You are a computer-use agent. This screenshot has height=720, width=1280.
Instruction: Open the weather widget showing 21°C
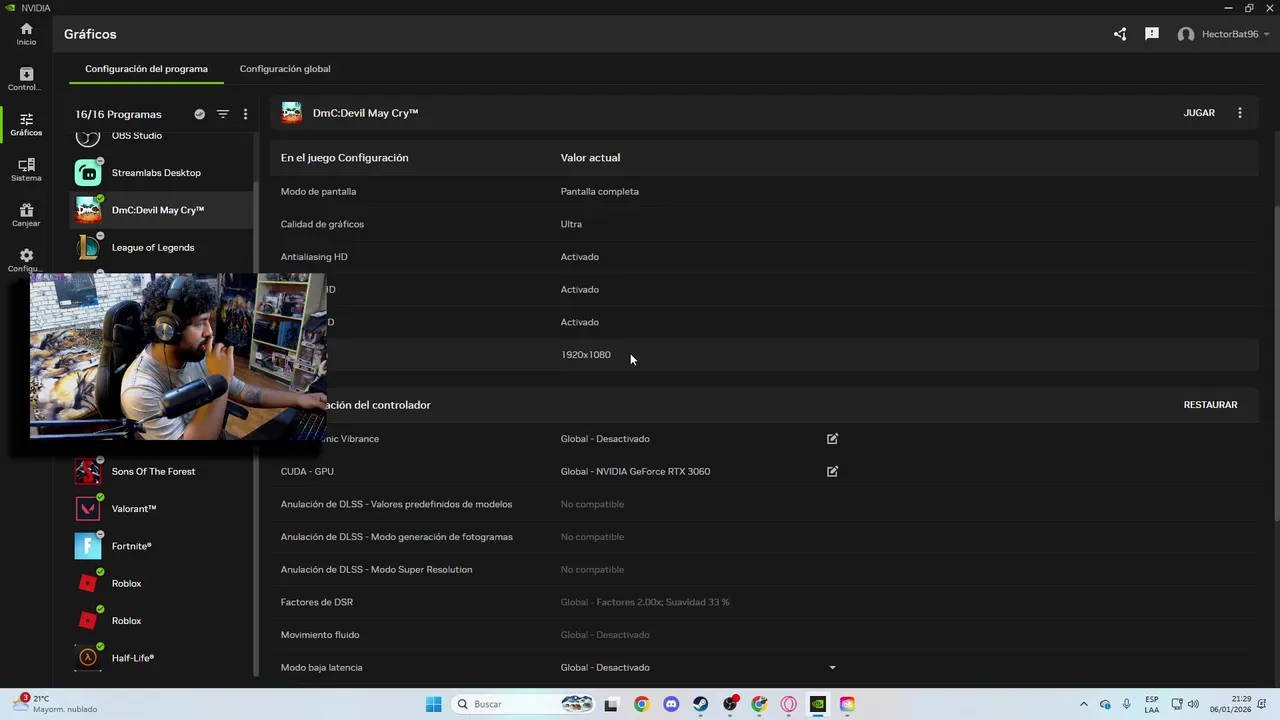click(57, 704)
